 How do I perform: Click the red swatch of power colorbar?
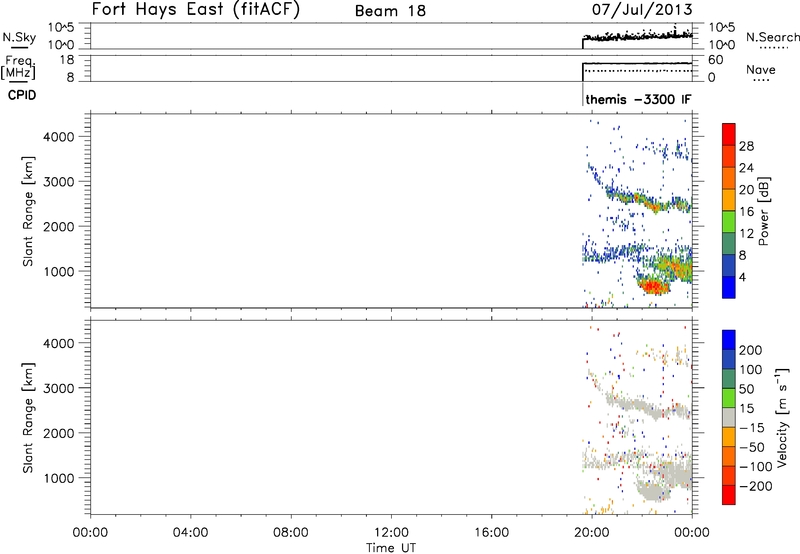(729, 134)
